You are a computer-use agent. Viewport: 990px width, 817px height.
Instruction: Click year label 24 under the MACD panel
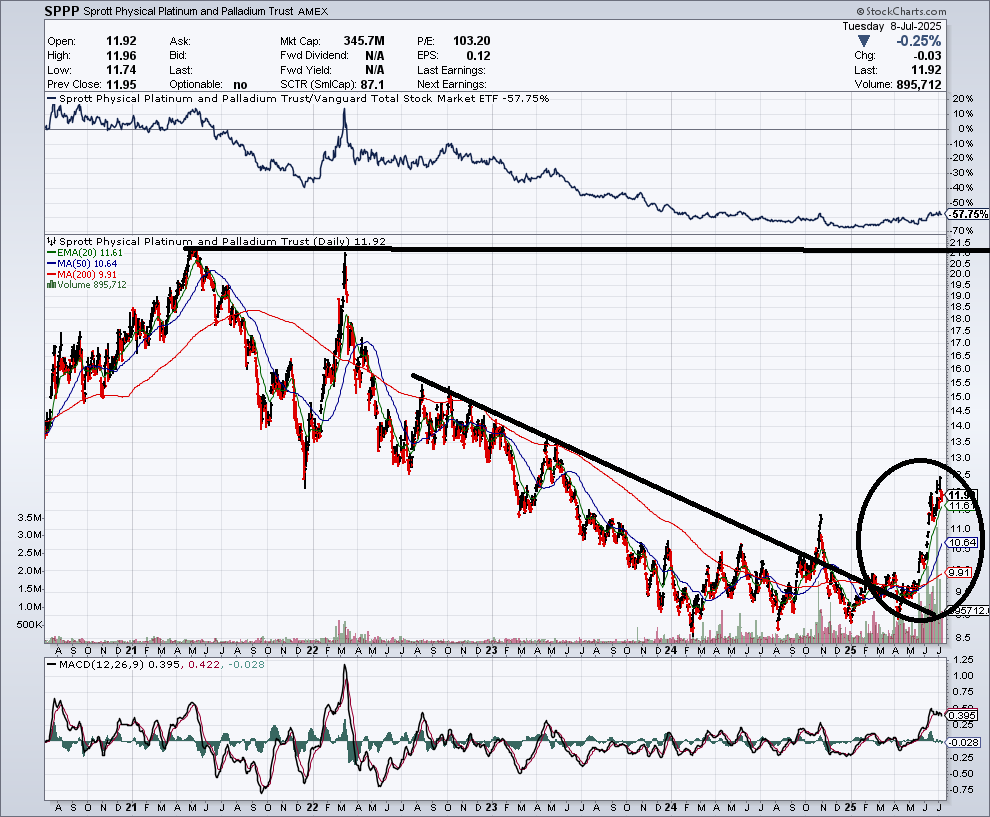pos(670,808)
